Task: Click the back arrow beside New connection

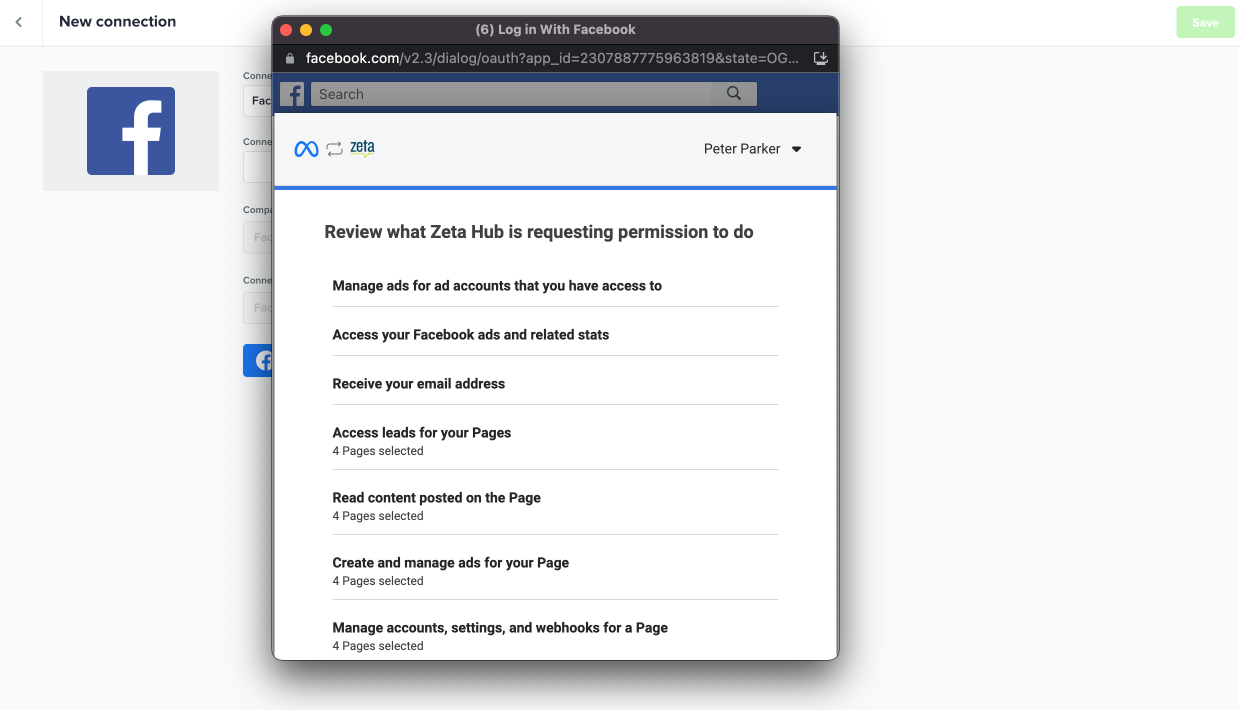Action: 19,22
